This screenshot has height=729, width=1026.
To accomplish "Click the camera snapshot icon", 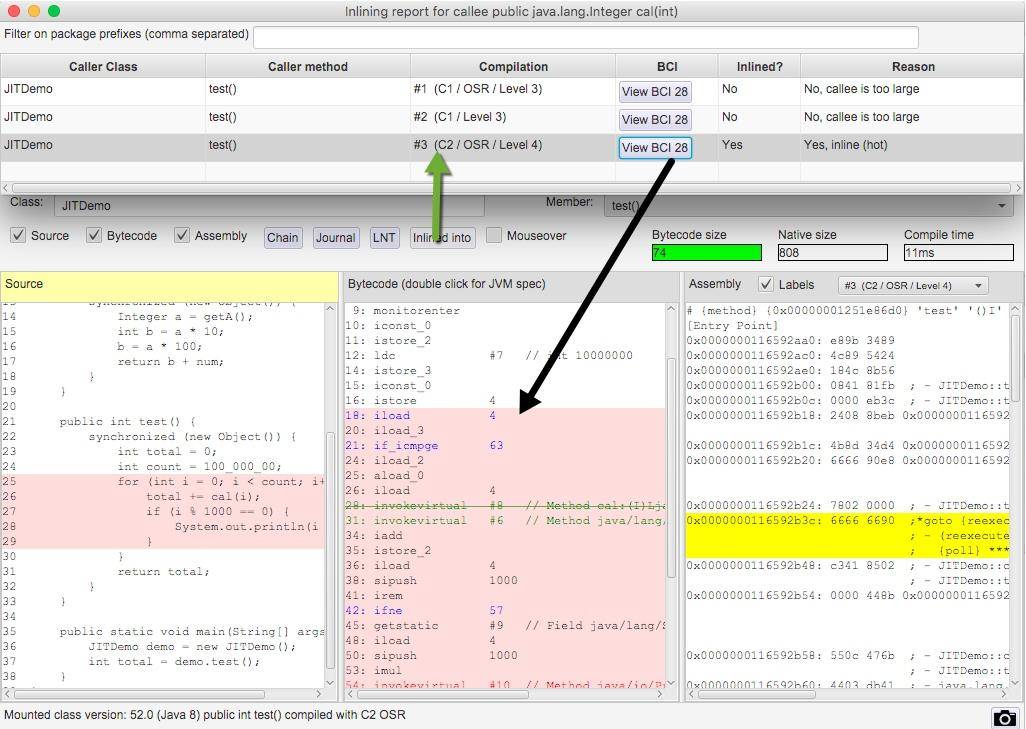I will pyautogui.click(x=1004, y=717).
